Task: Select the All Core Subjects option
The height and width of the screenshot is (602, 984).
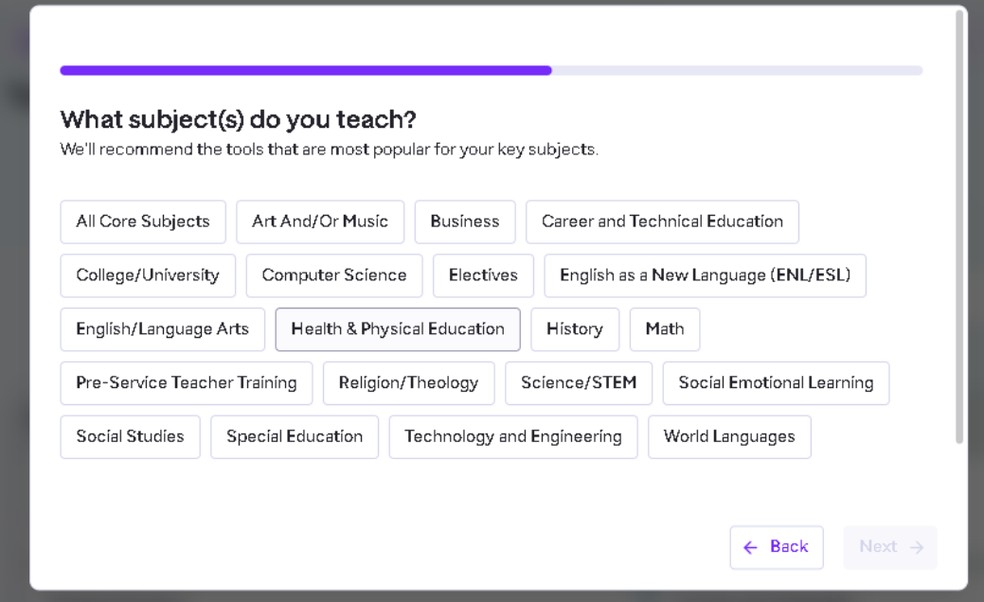Action: (x=143, y=222)
